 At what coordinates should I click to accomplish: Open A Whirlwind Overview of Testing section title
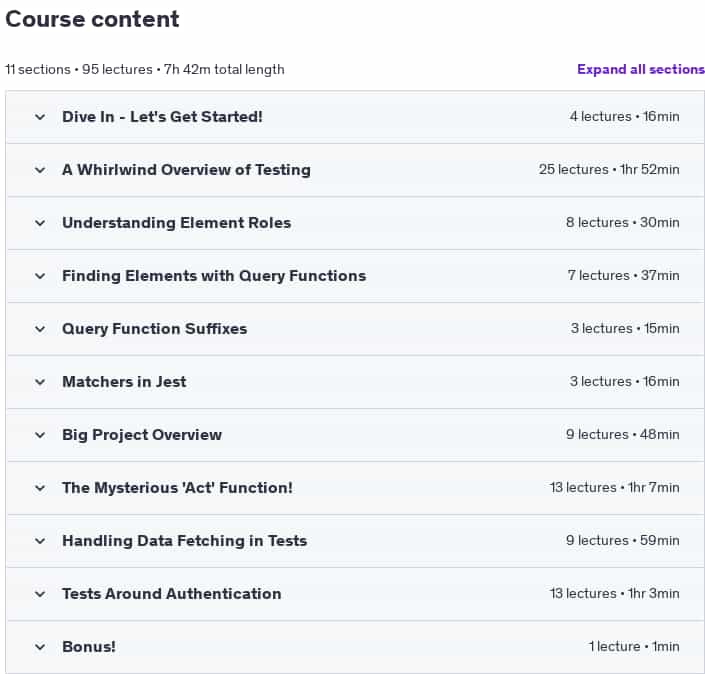[x=187, y=170]
